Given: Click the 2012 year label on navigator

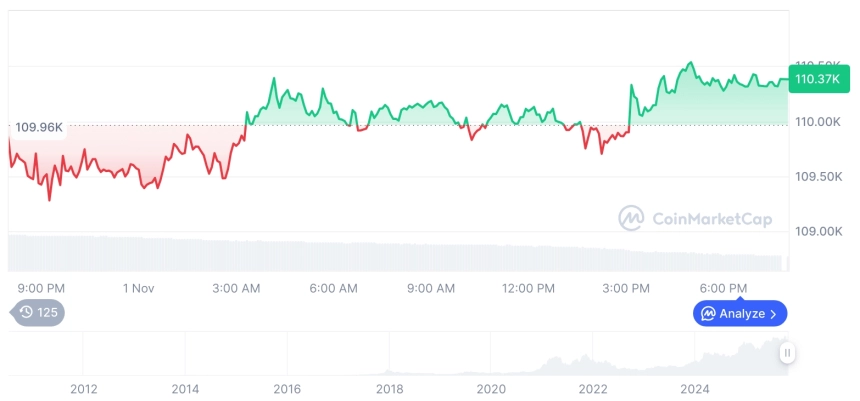Looking at the screenshot, I should coord(83,388).
